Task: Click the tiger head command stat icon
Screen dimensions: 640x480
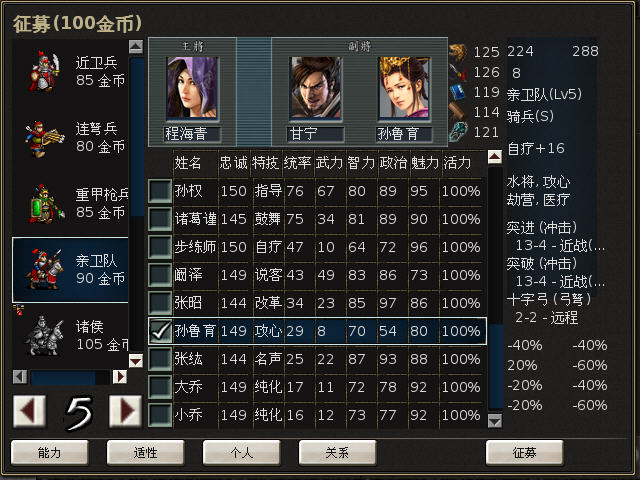Action: pyautogui.click(x=458, y=52)
